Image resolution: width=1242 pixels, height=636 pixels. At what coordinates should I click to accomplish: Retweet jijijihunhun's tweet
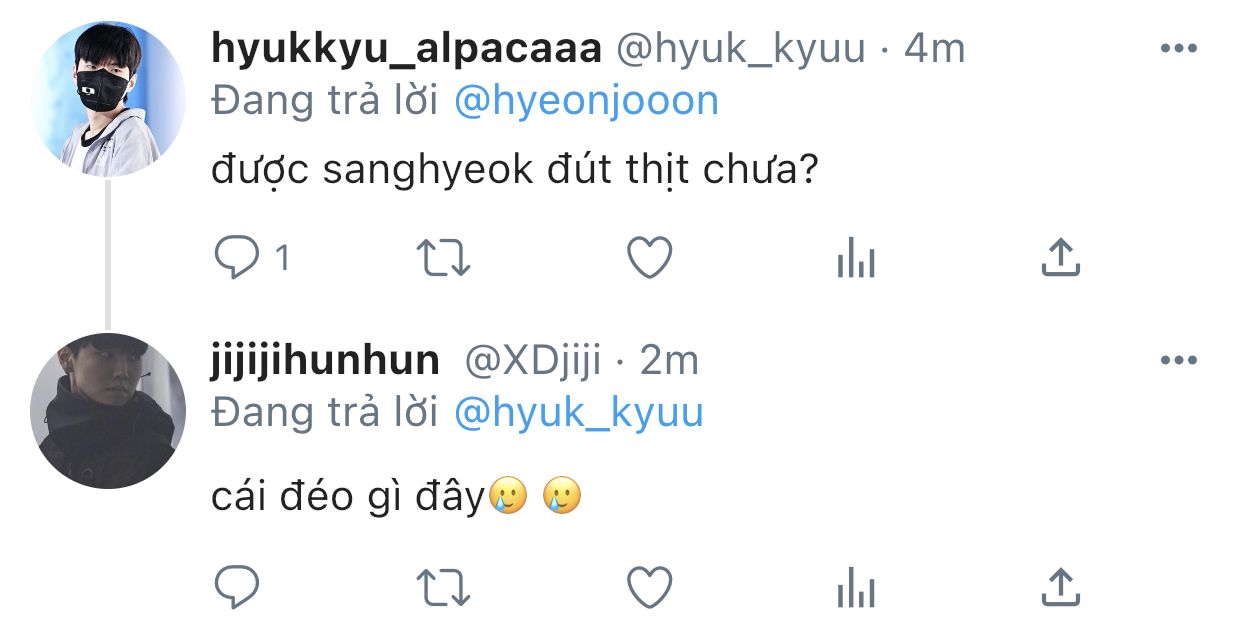(443, 588)
